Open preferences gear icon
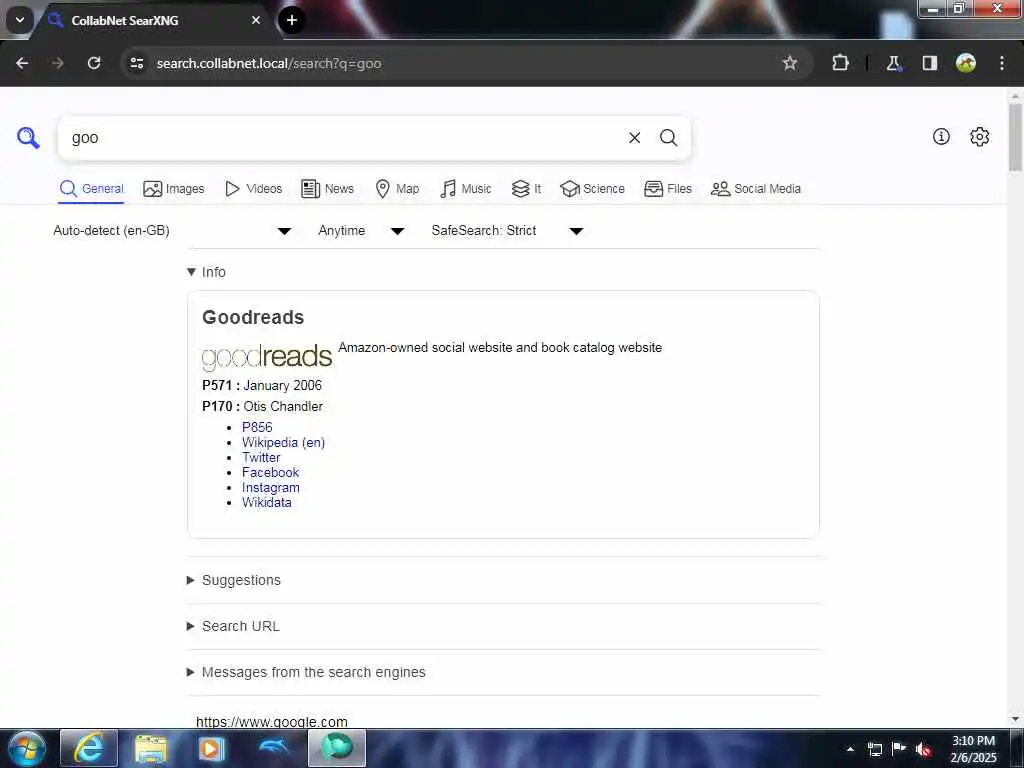Viewport: 1024px width, 768px height. point(980,136)
